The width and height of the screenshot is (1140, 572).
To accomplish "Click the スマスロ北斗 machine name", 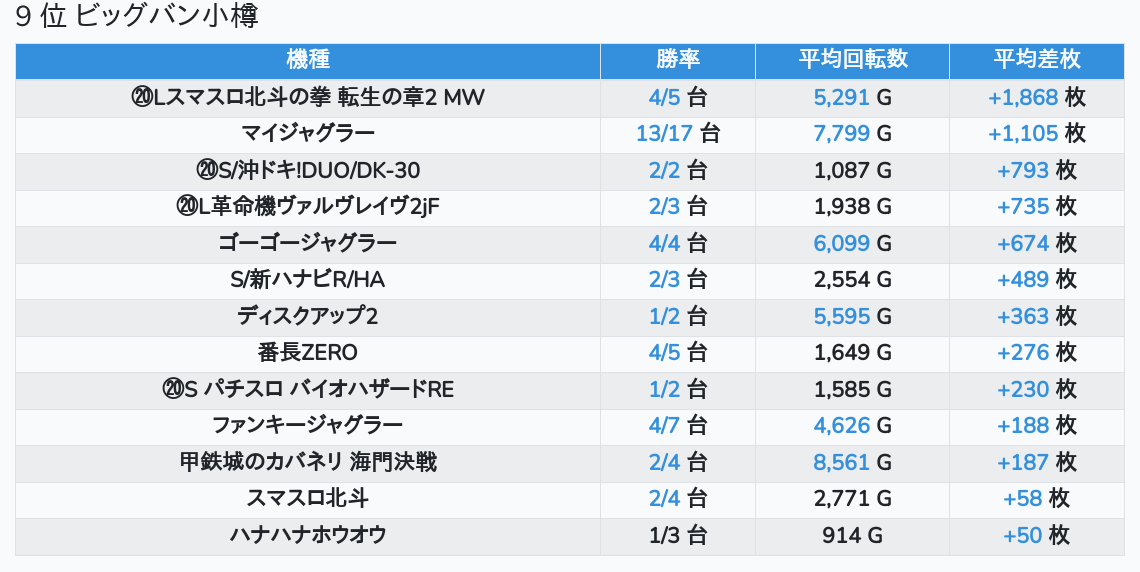I will pyautogui.click(x=307, y=499).
